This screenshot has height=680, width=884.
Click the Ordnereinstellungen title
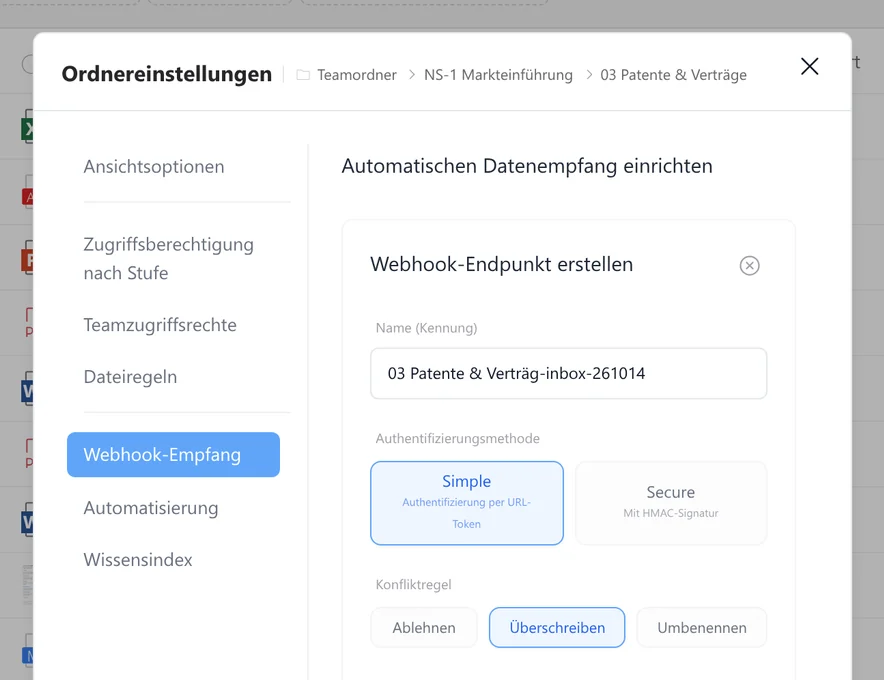coord(166,74)
